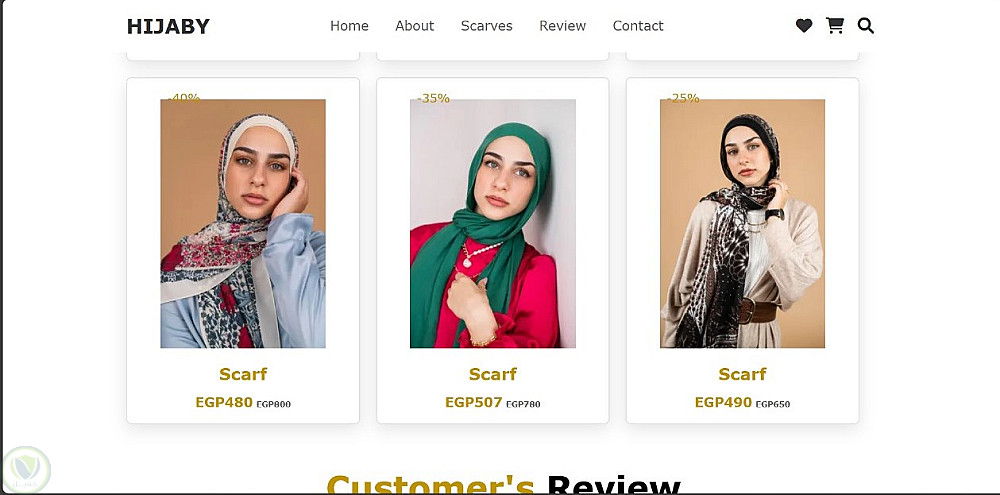
Task: Open the black patterned scarf image
Action: (742, 223)
